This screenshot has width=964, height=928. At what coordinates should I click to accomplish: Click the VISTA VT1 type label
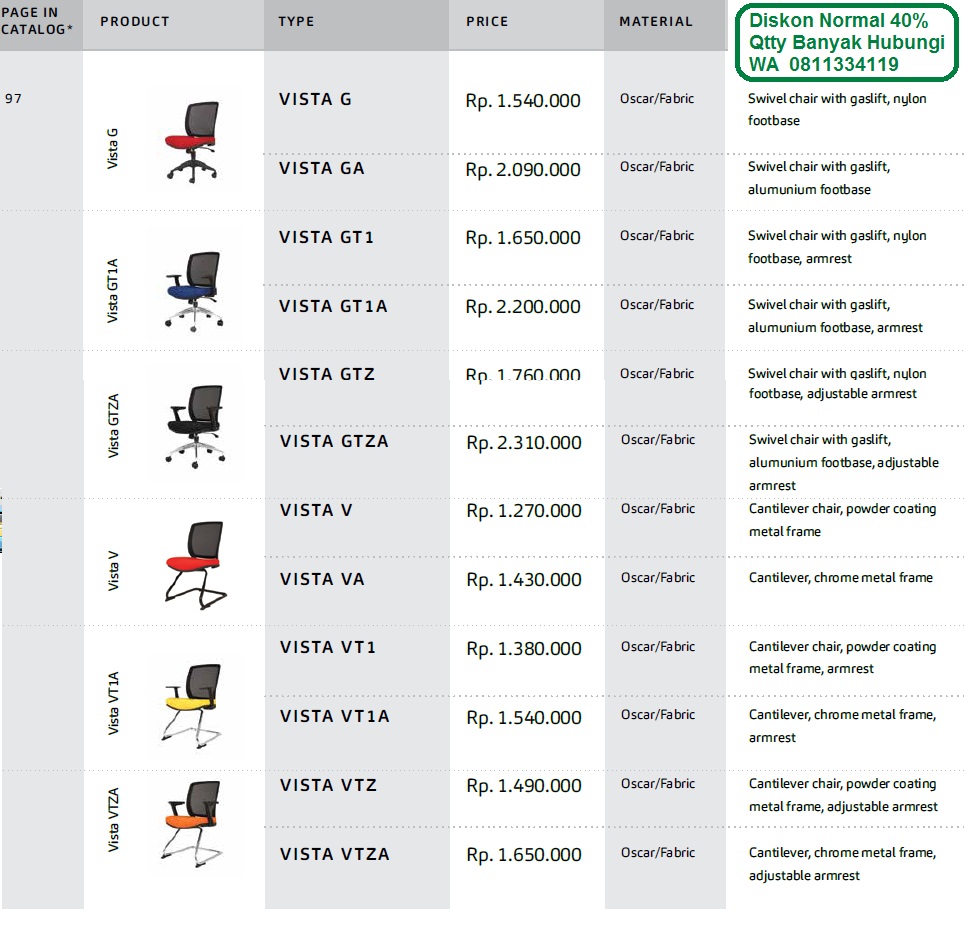328,647
